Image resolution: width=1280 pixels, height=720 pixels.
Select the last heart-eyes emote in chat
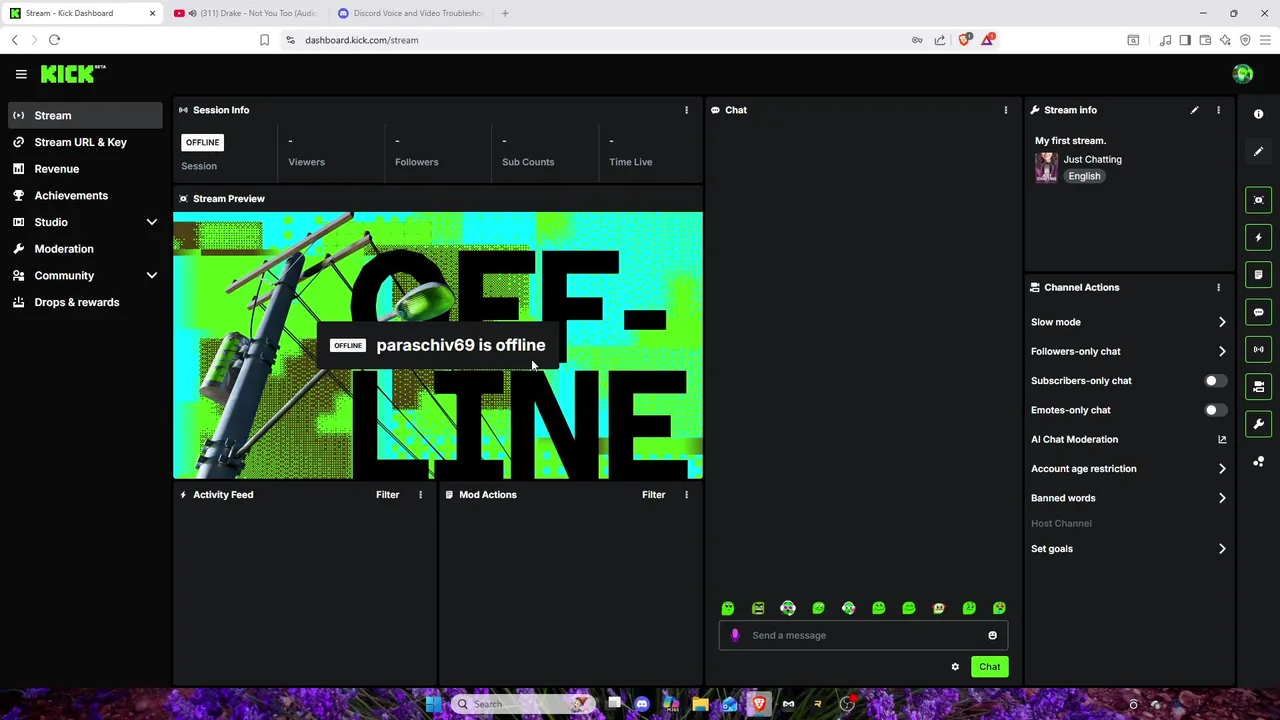[999, 608]
